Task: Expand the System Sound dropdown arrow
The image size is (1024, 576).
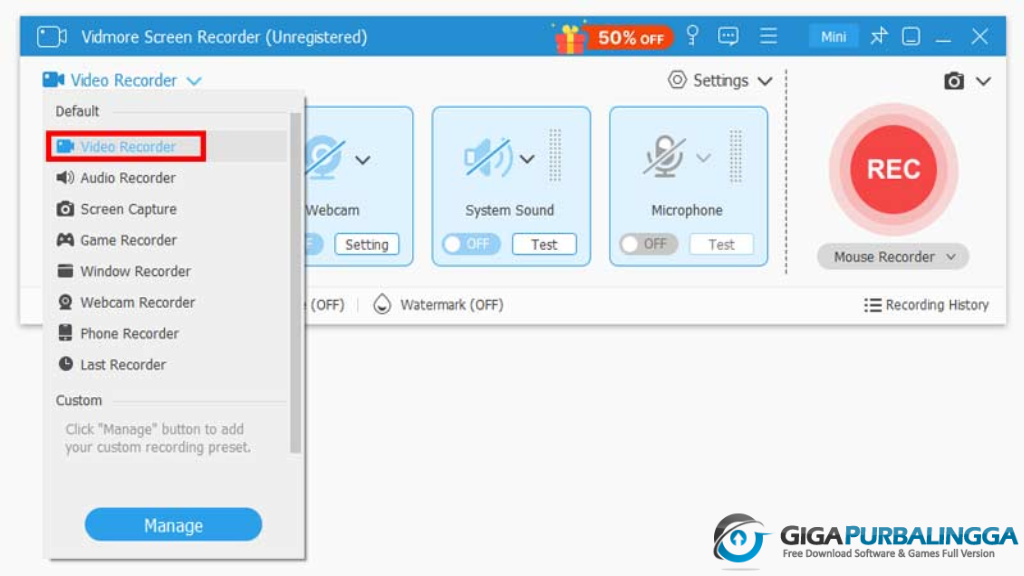Action: [527, 159]
